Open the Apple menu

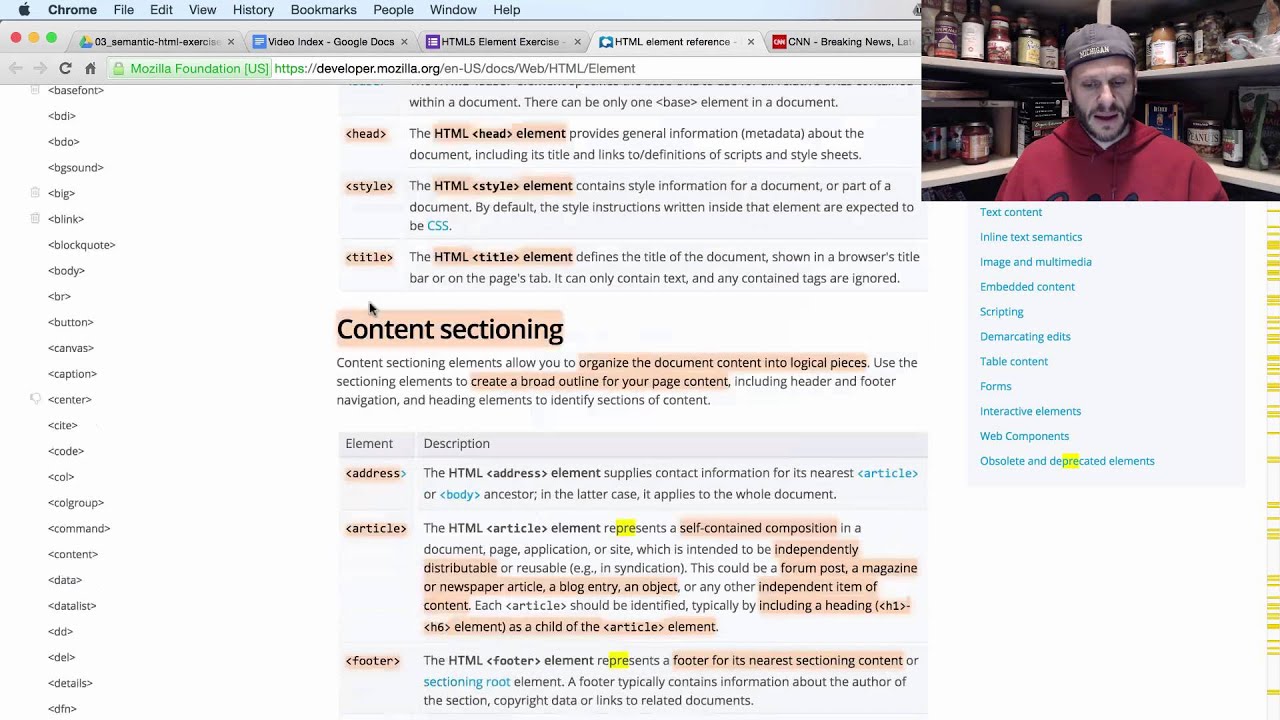24,10
